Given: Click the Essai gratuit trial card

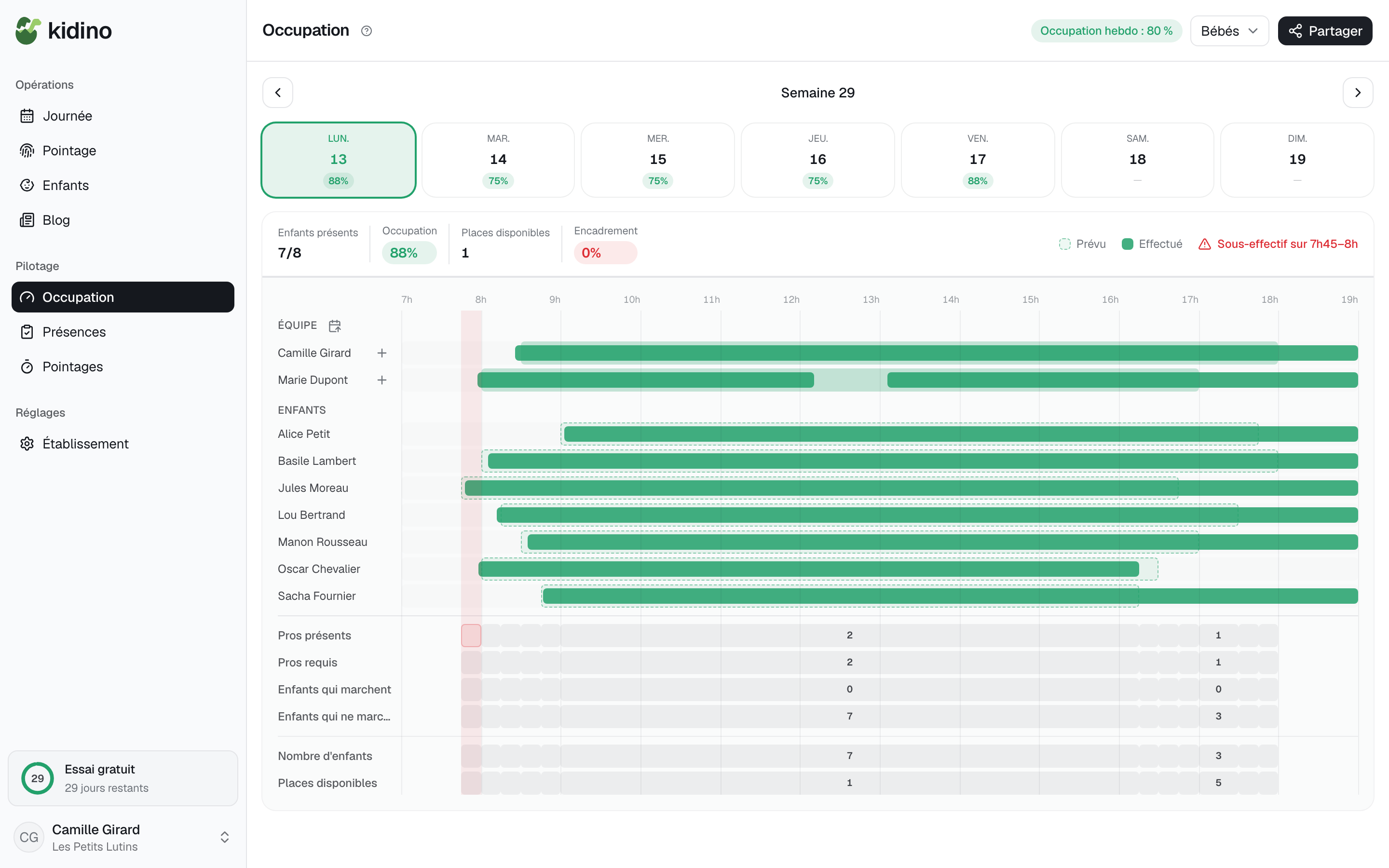Looking at the screenshot, I should [123, 778].
